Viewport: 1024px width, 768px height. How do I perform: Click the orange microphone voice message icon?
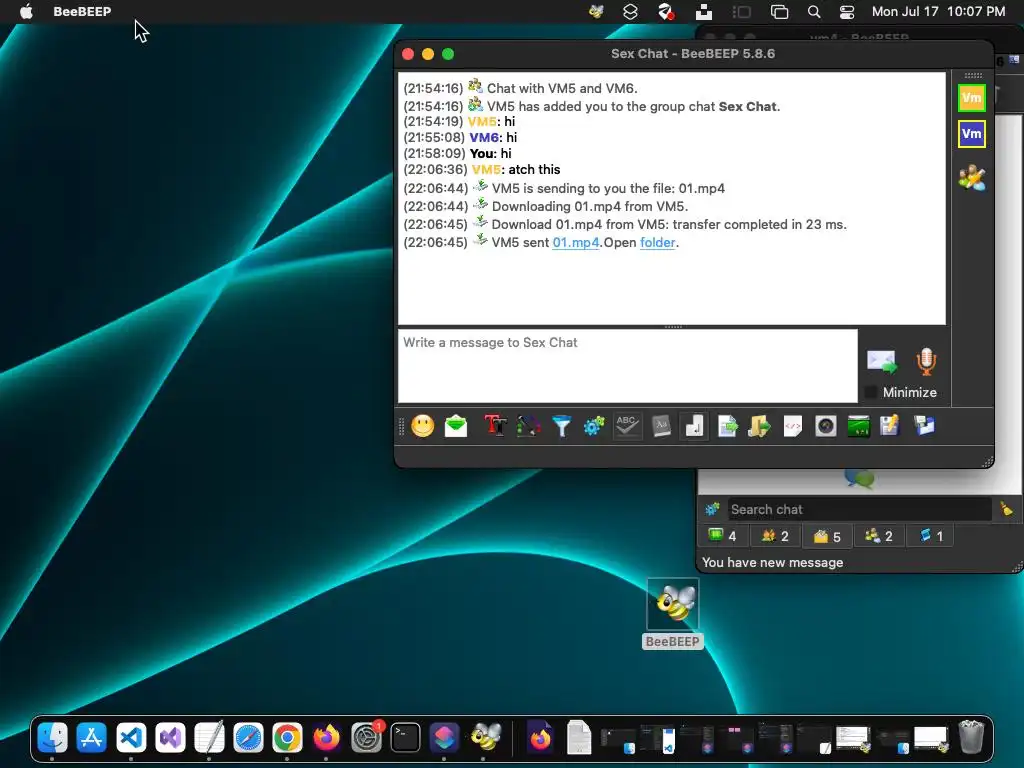click(926, 361)
